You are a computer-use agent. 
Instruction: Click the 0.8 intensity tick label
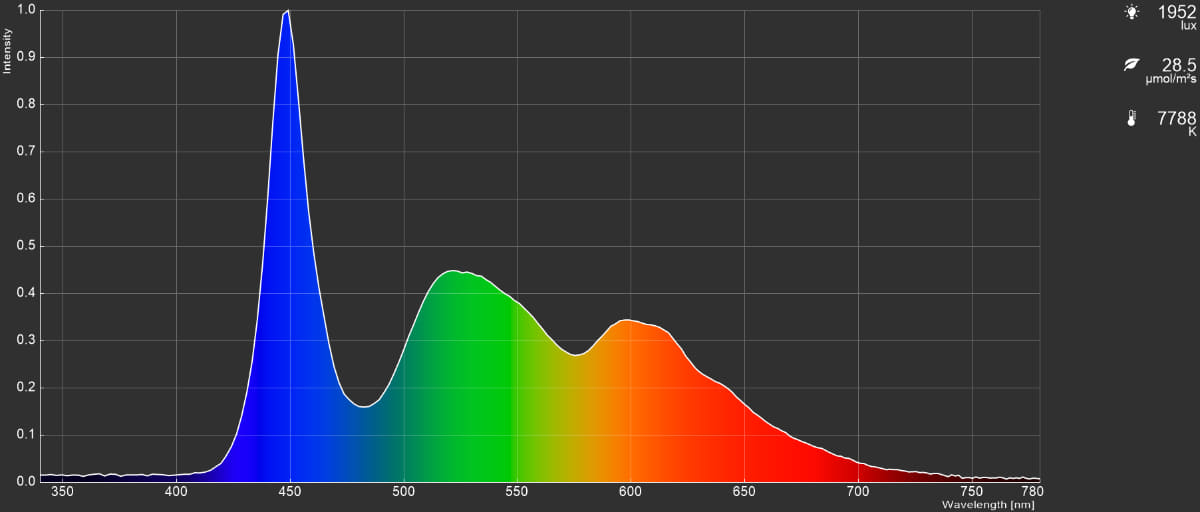tap(26, 104)
